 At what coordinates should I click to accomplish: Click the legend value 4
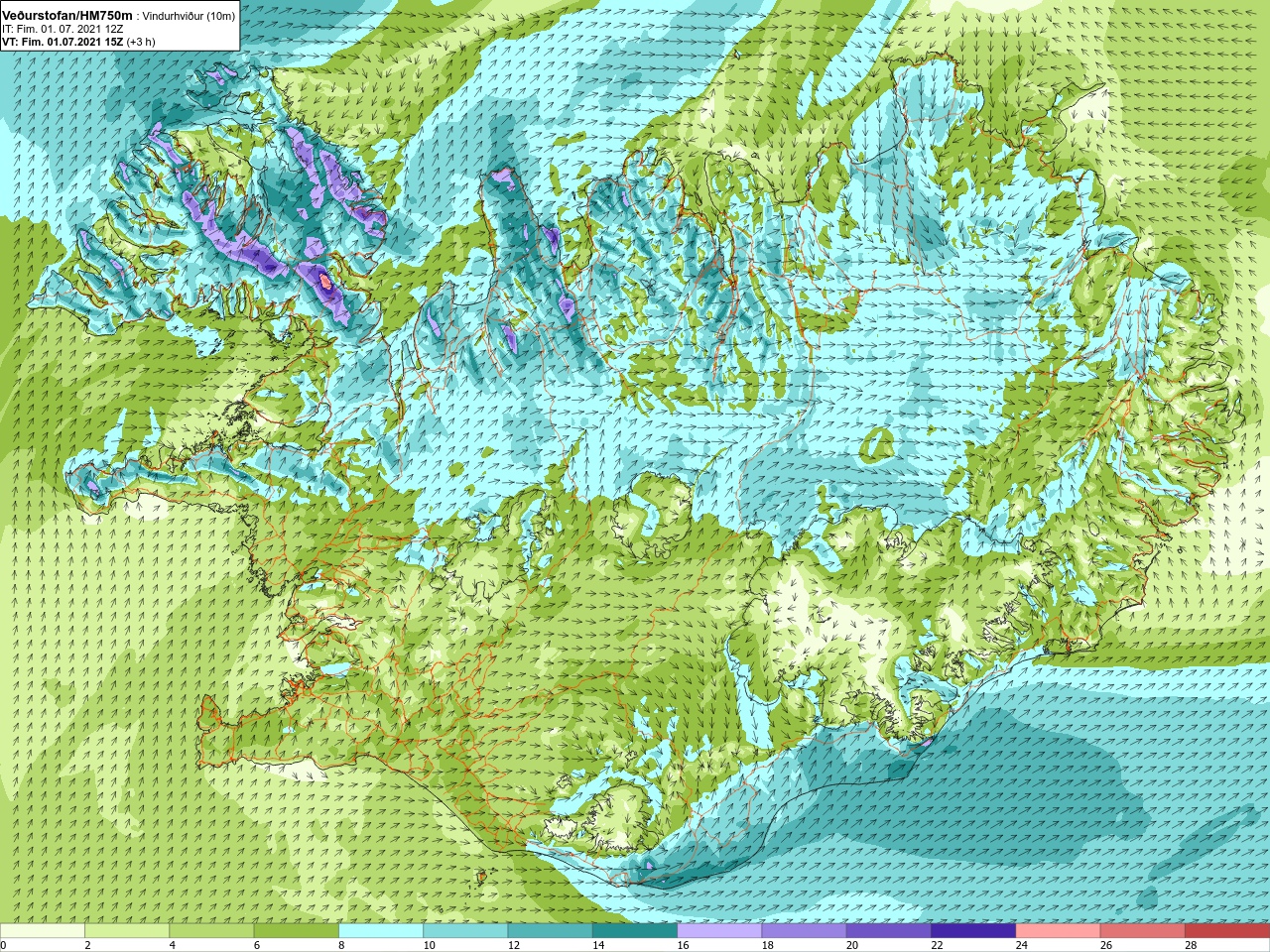[x=172, y=945]
